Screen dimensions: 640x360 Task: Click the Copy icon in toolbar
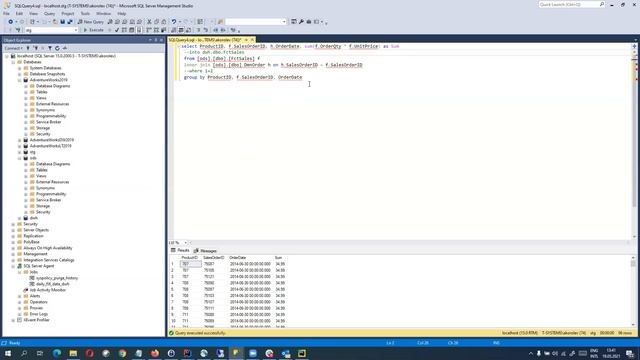click(x=156, y=22)
